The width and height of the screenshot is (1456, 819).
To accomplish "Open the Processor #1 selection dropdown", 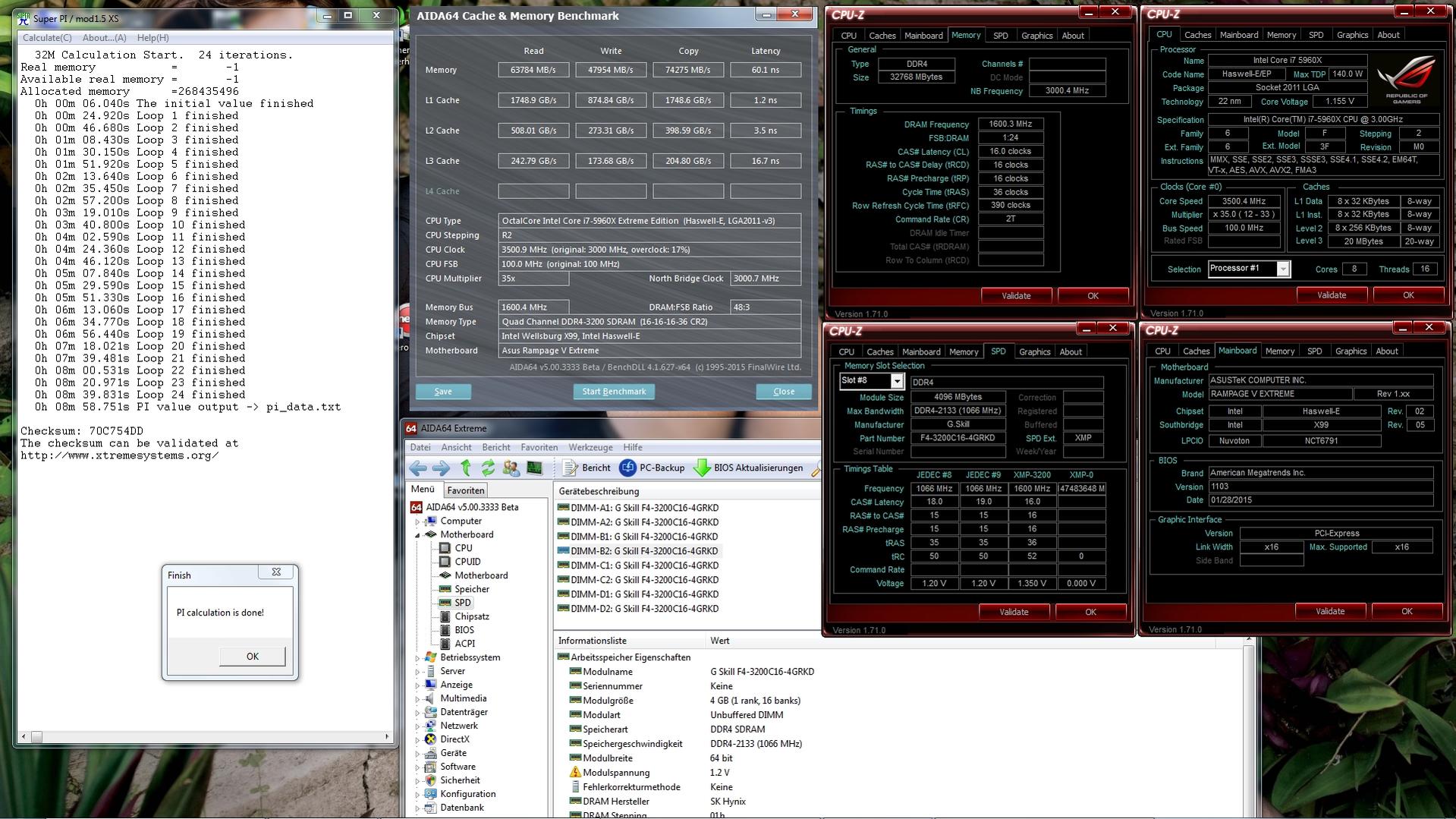I will 1283,269.
